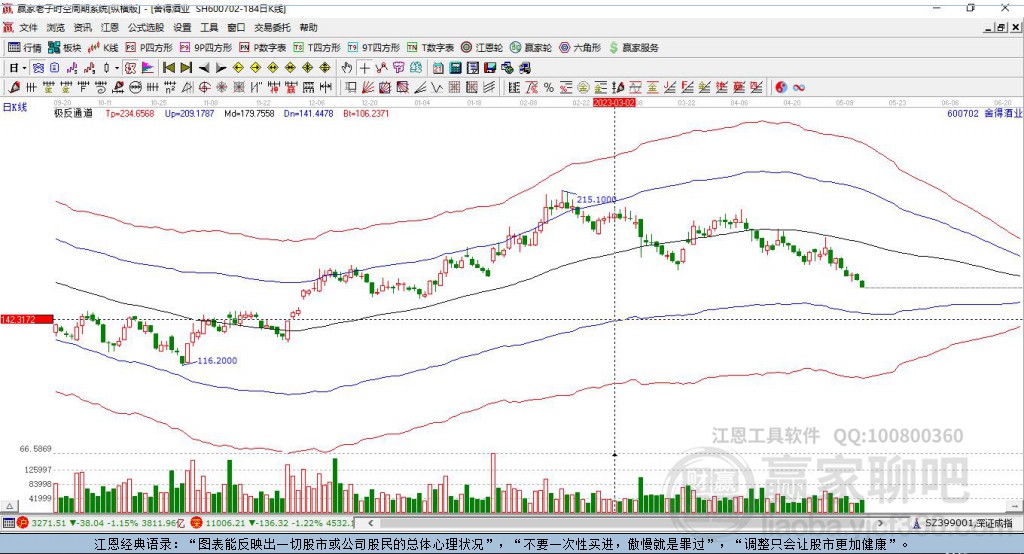This screenshot has height=554, width=1024.
Task: Click the 极反通道 indicator name
Action: 73,113
